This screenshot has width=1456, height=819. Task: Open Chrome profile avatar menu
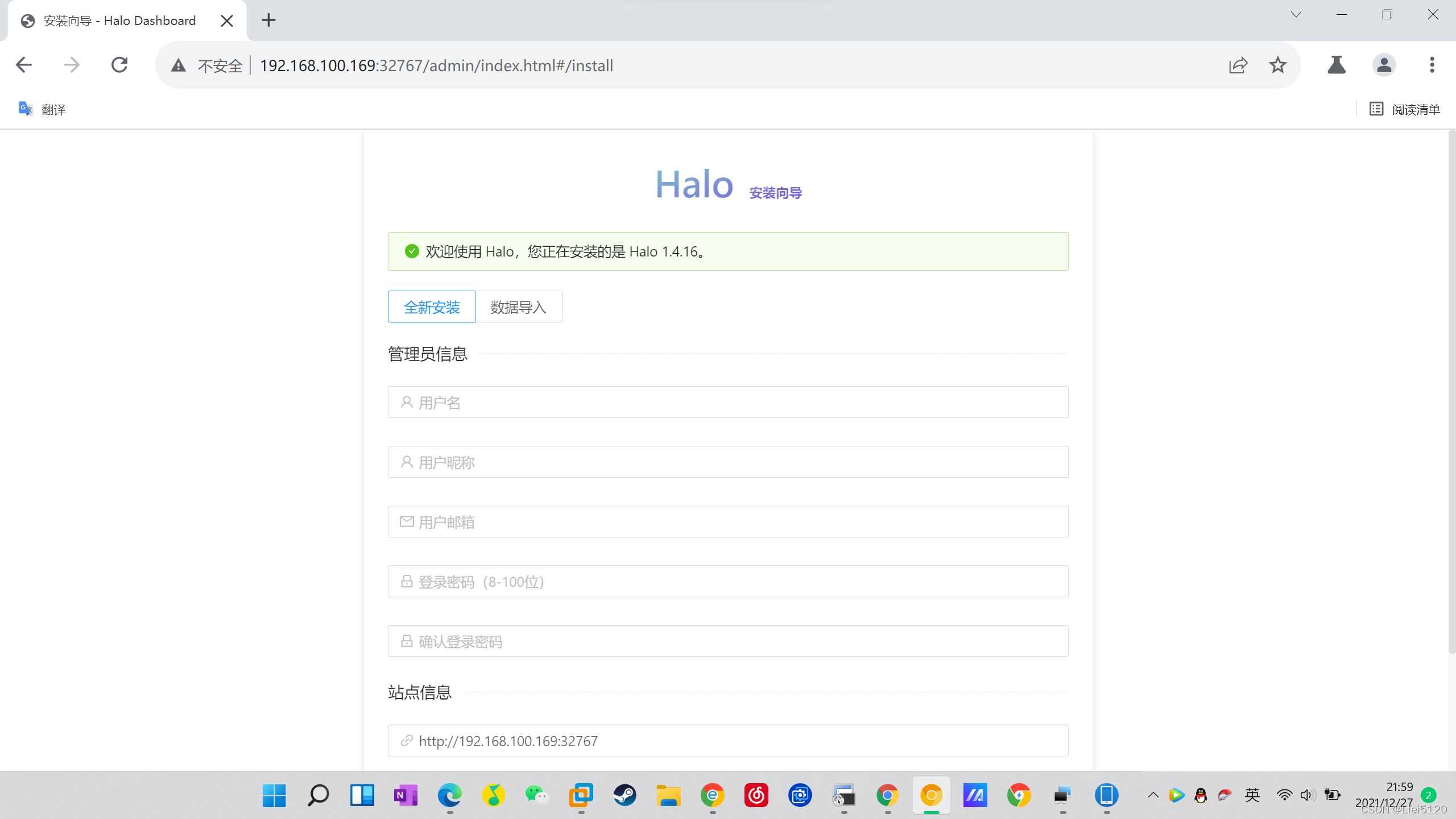1384,65
